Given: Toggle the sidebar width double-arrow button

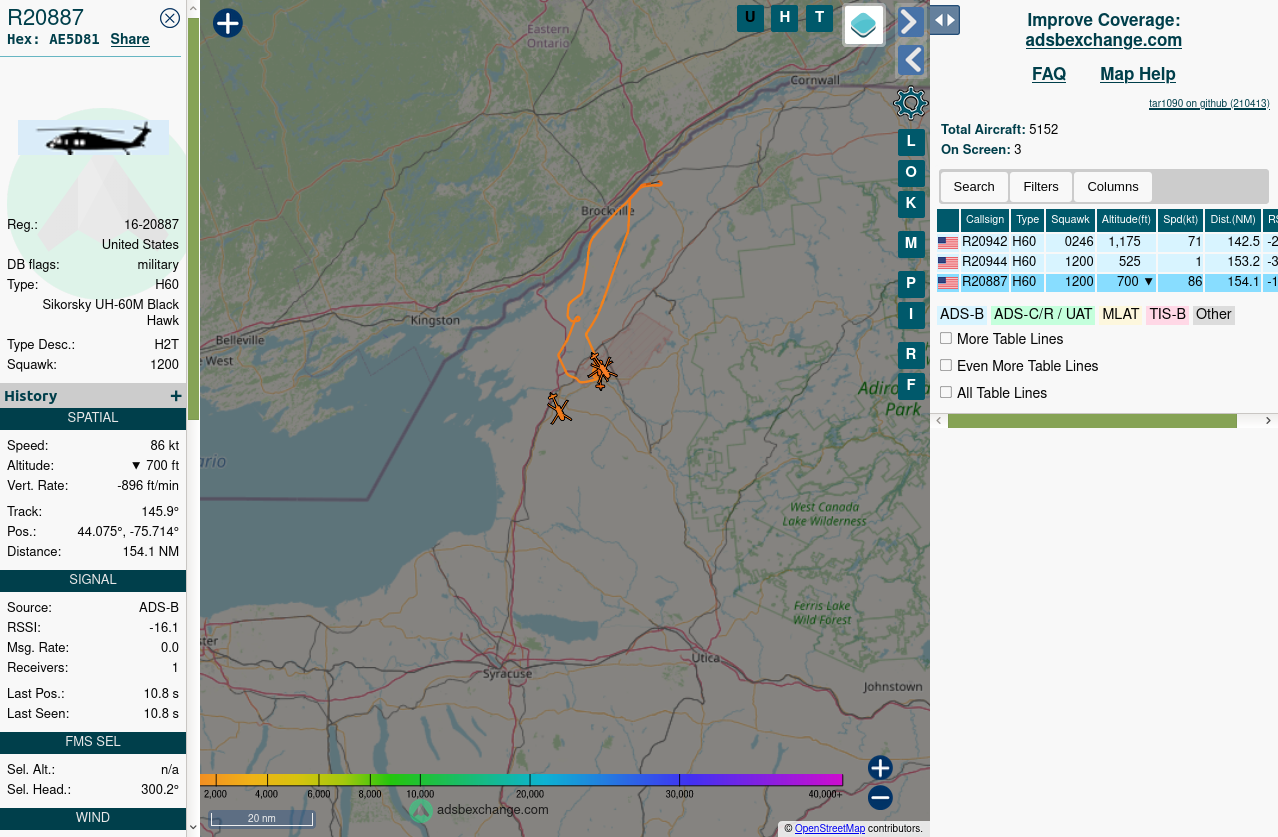Looking at the screenshot, I should point(944,19).
